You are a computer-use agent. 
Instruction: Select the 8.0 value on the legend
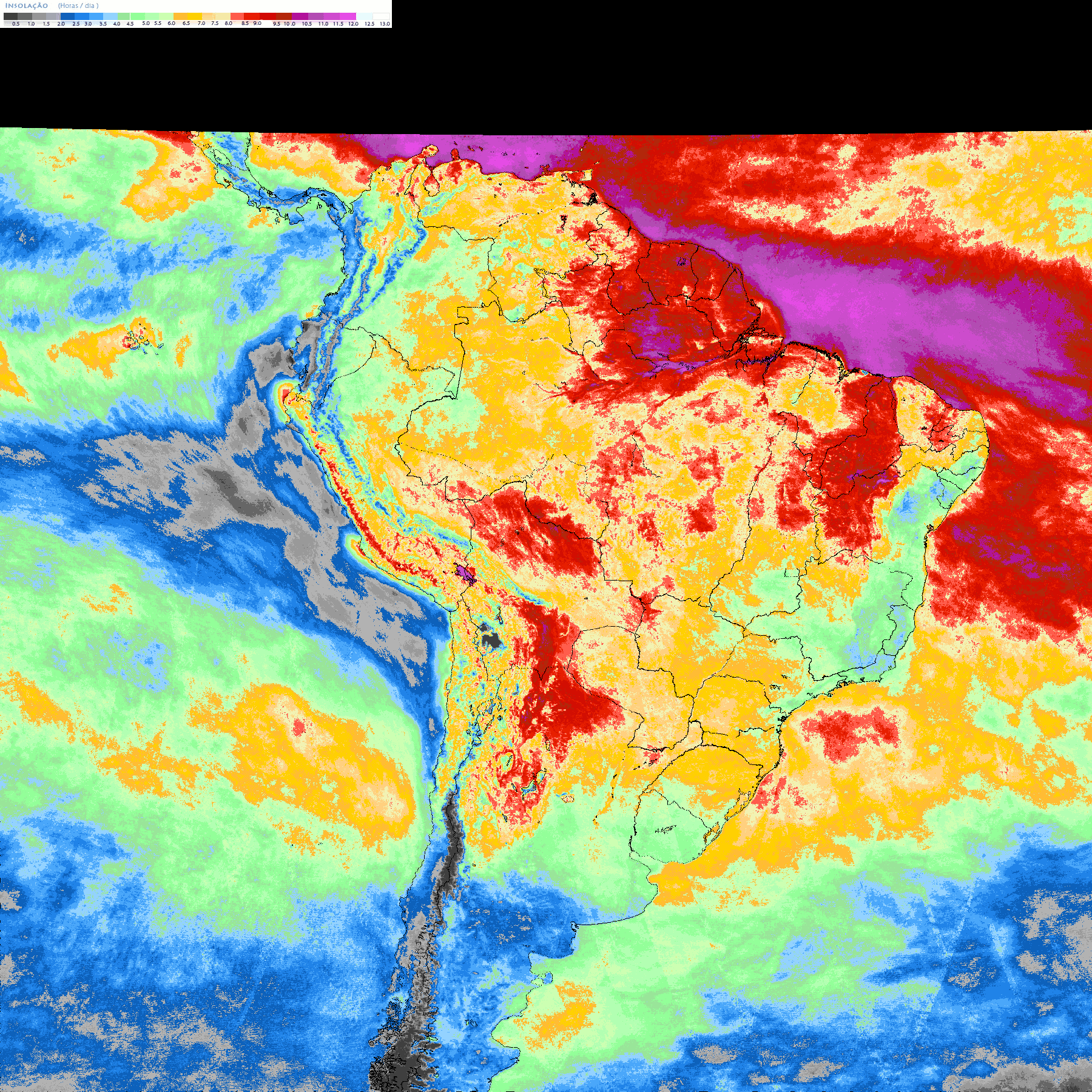[x=229, y=23]
